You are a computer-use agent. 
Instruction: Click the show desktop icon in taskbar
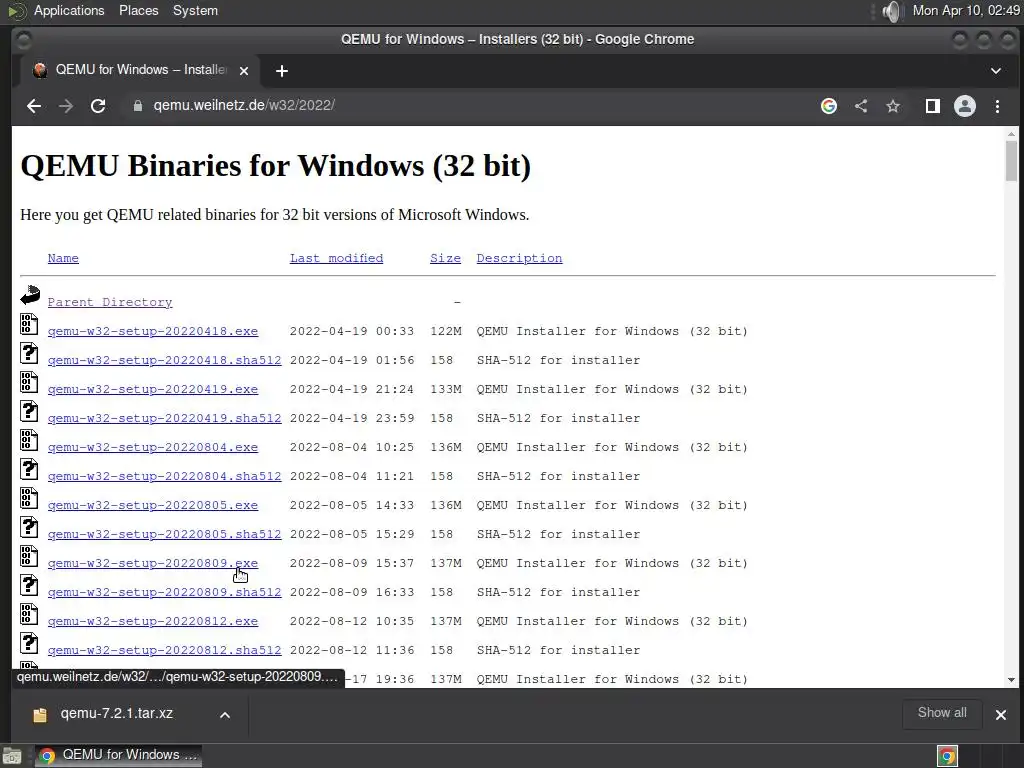12,756
